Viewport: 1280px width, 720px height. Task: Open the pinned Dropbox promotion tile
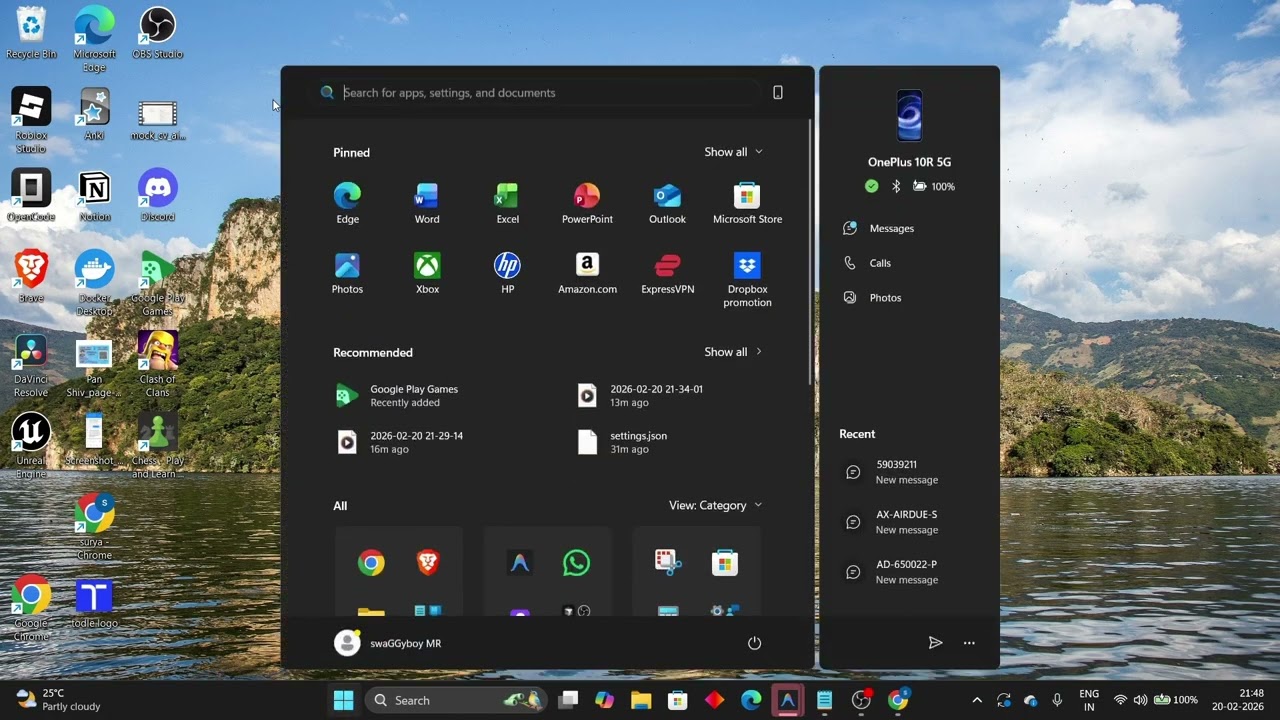coord(747,280)
